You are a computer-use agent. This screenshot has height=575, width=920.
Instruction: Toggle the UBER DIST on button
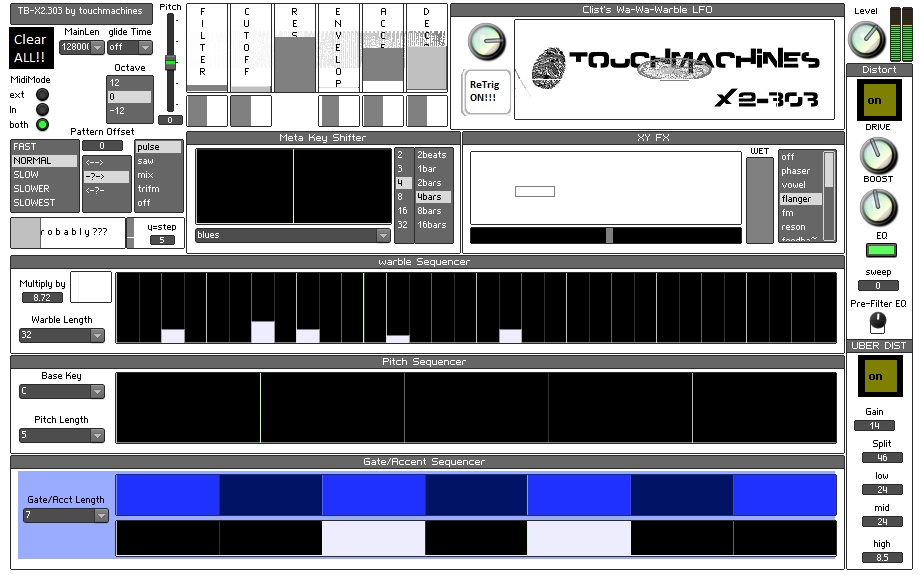(879, 376)
